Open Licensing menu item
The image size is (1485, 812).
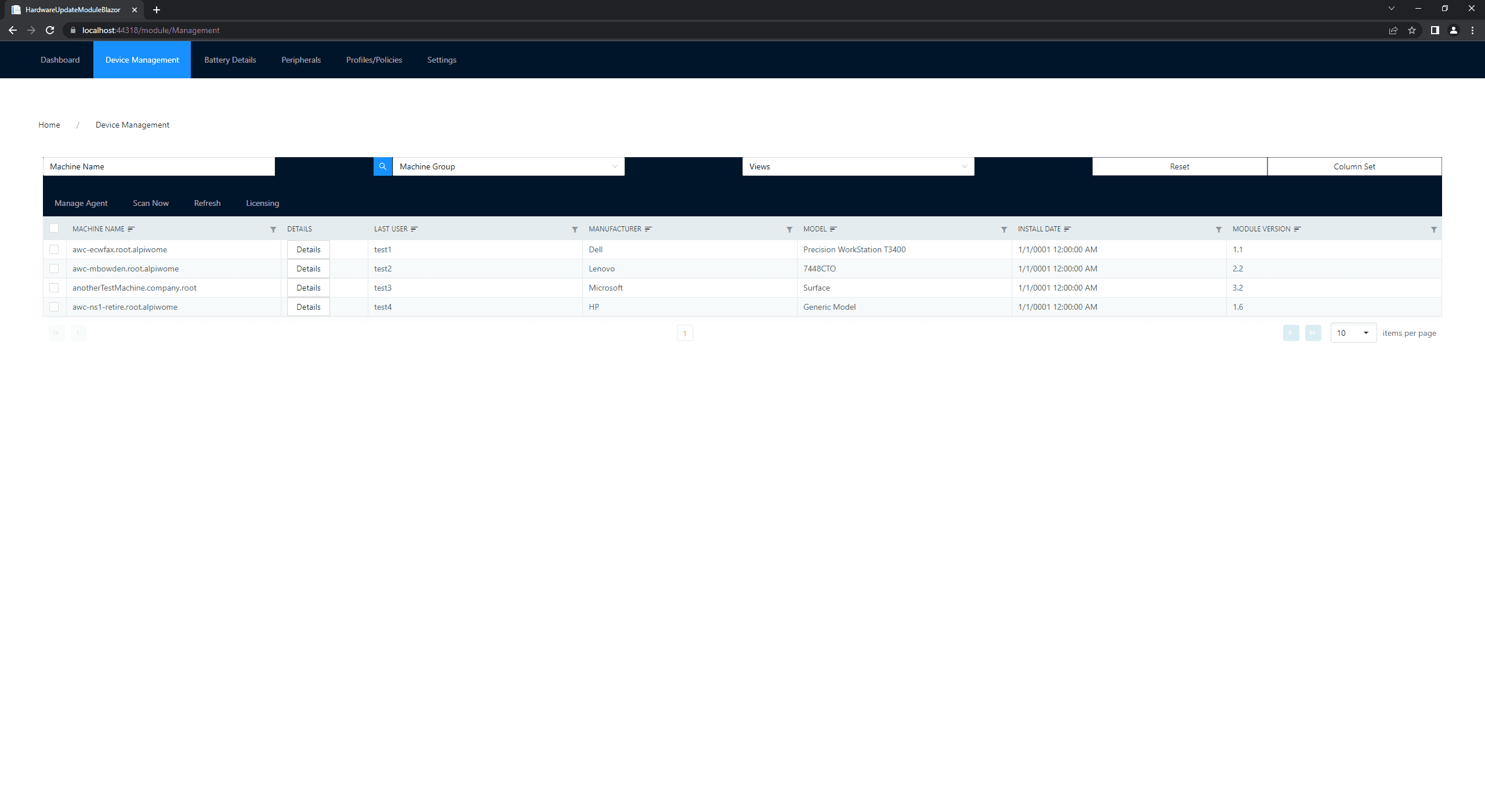262,203
